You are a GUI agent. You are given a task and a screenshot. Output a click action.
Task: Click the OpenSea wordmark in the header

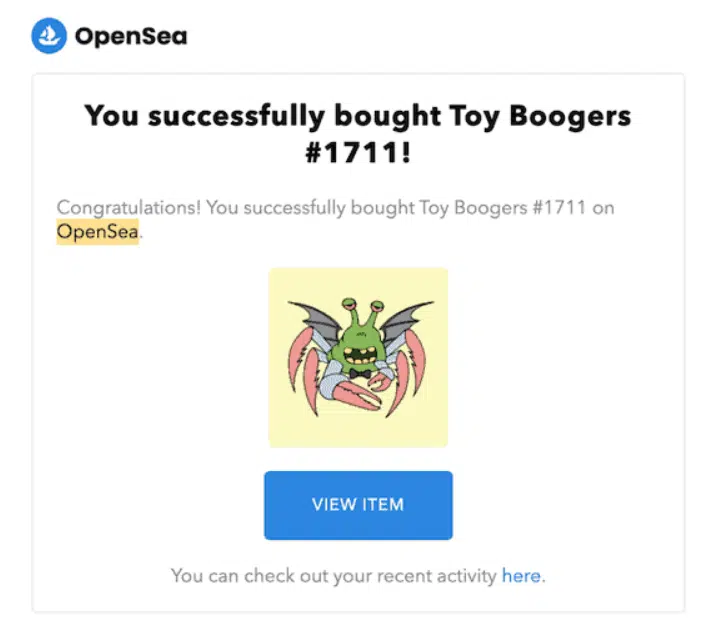click(130, 38)
